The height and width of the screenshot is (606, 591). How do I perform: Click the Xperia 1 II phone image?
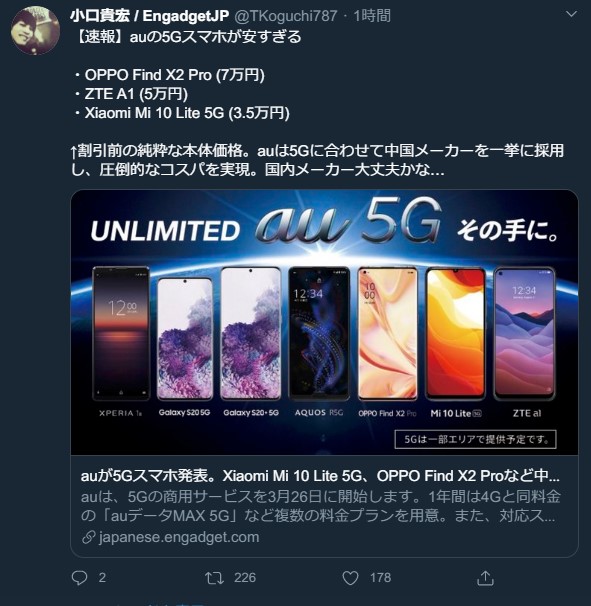click(x=121, y=334)
